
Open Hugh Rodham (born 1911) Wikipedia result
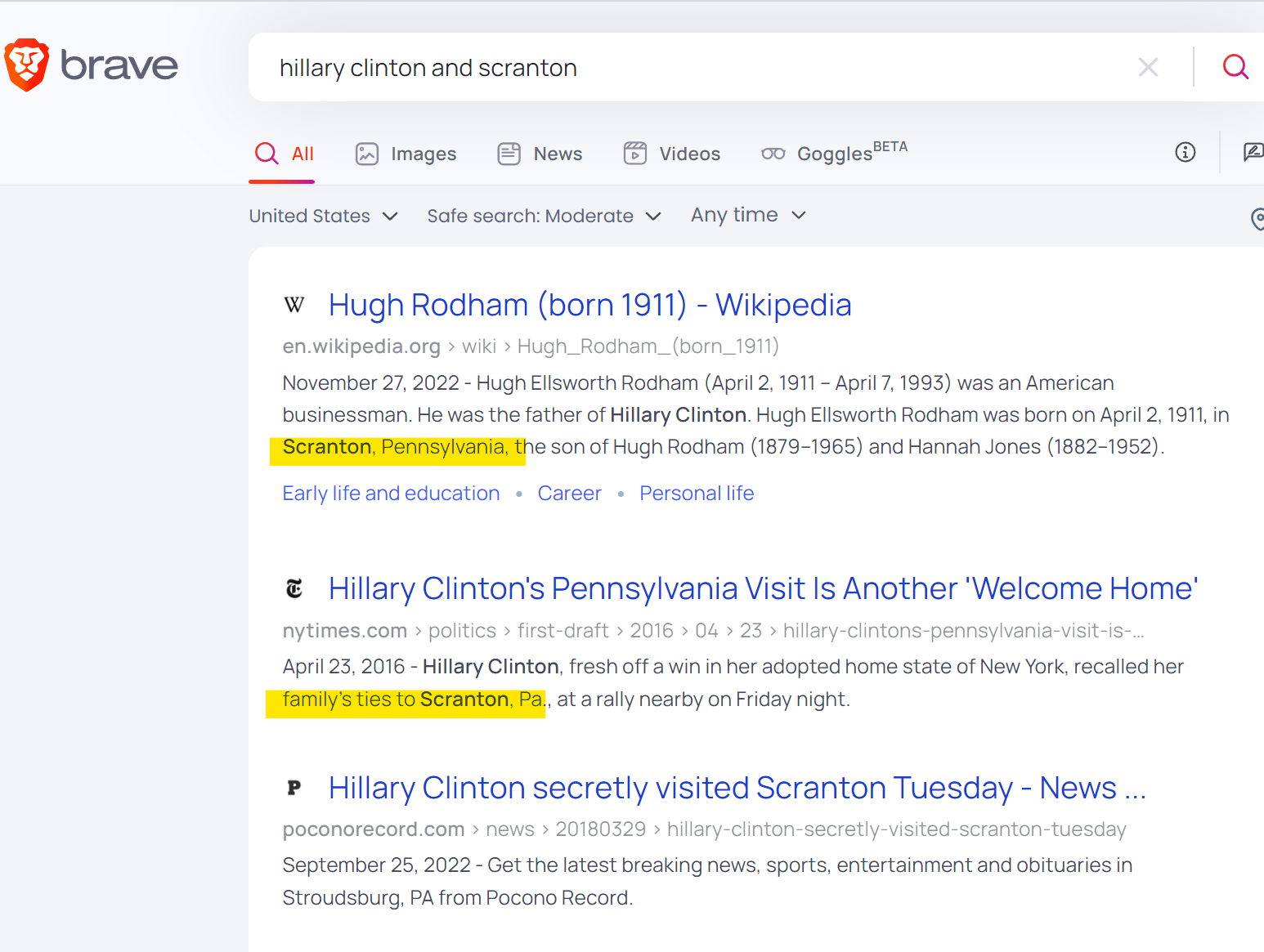click(x=589, y=305)
